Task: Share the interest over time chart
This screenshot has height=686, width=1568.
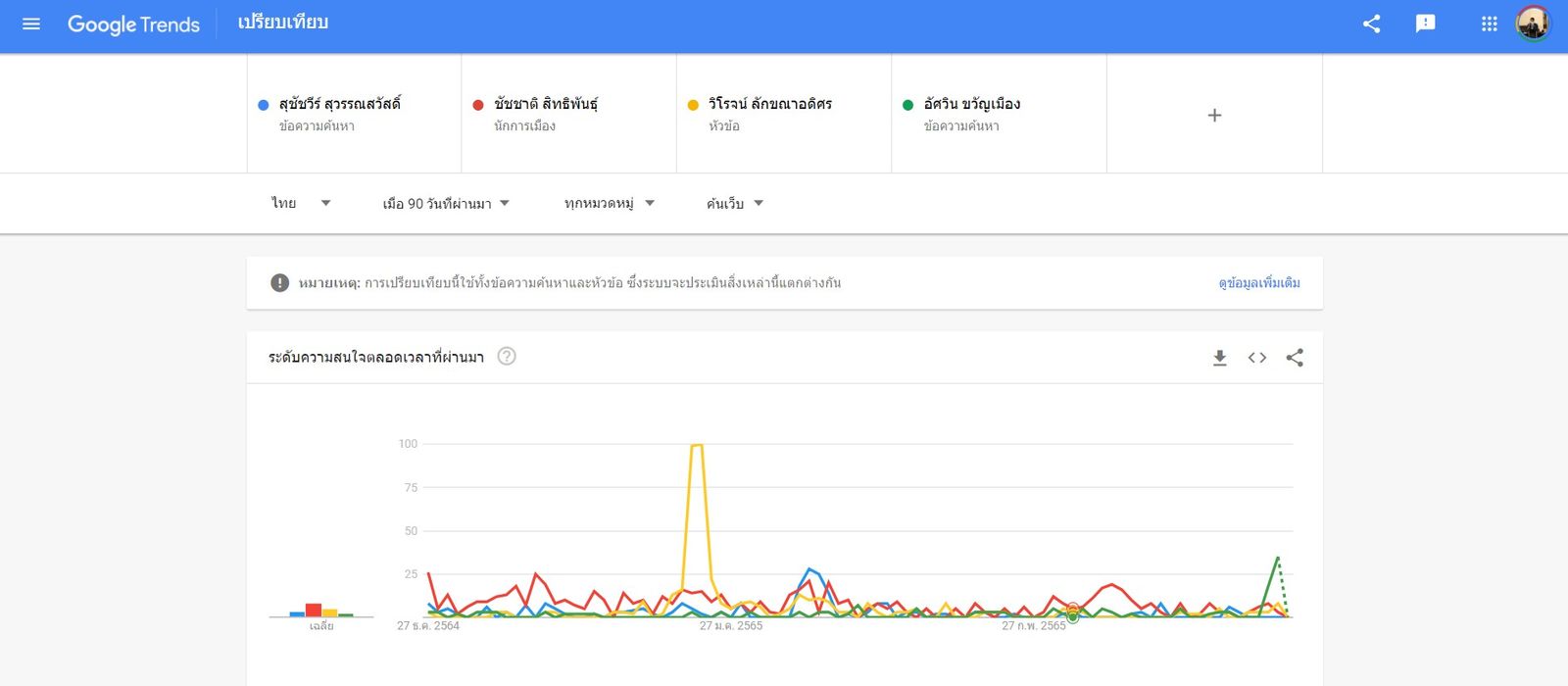Action: (x=1295, y=358)
